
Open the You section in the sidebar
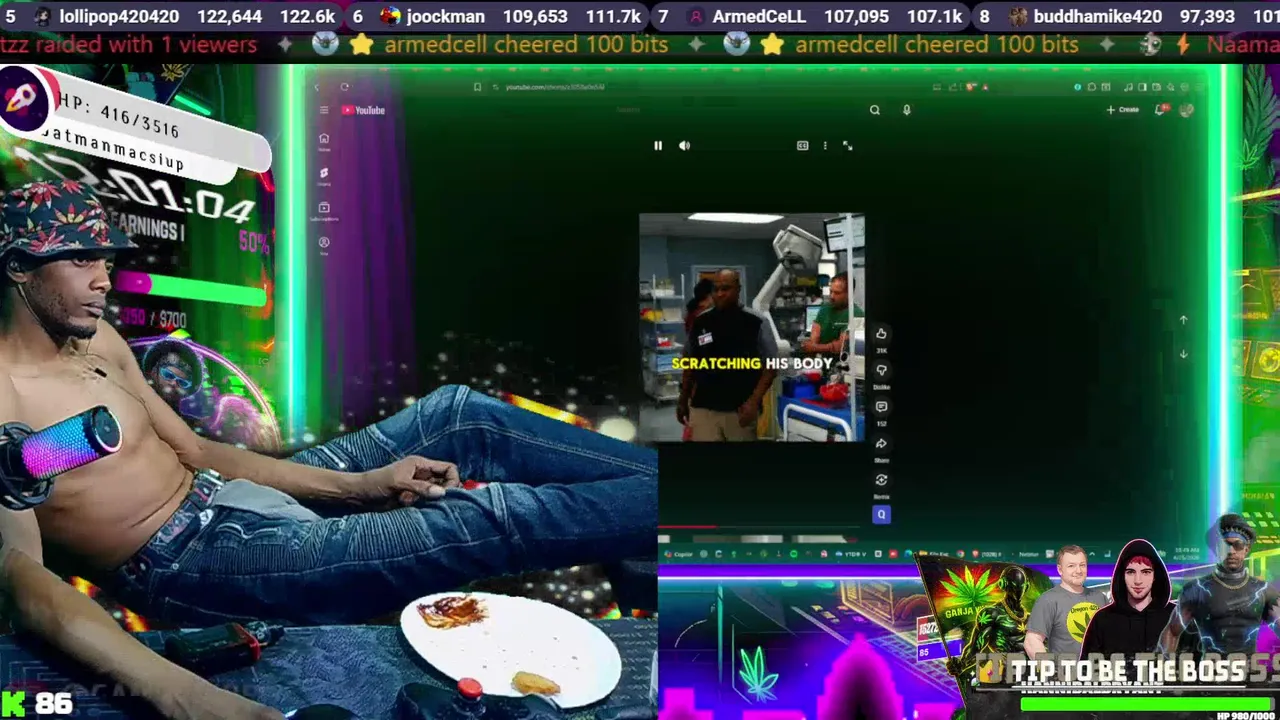coord(324,245)
